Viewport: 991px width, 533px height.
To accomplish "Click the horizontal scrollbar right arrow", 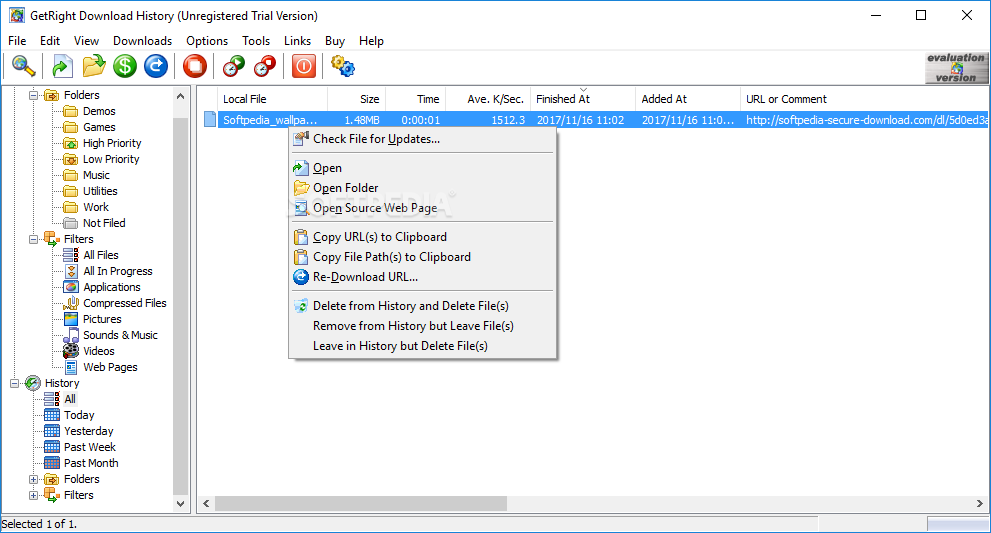I will coord(980,504).
